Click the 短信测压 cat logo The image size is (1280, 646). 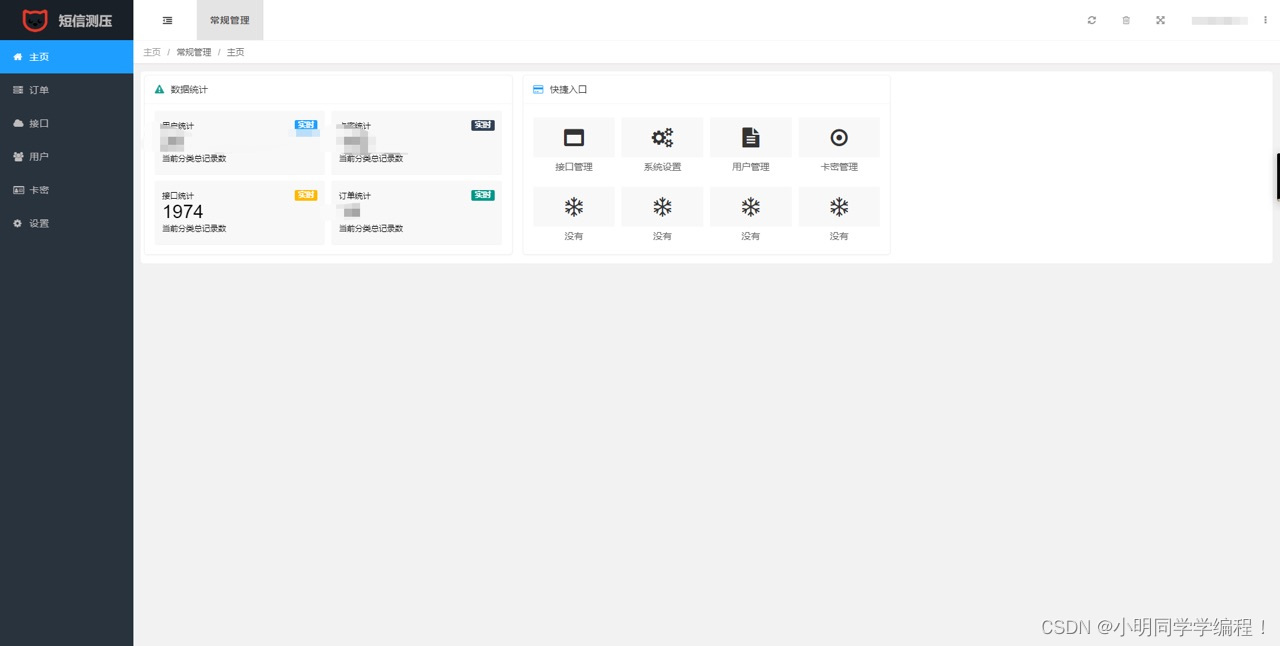click(35, 20)
